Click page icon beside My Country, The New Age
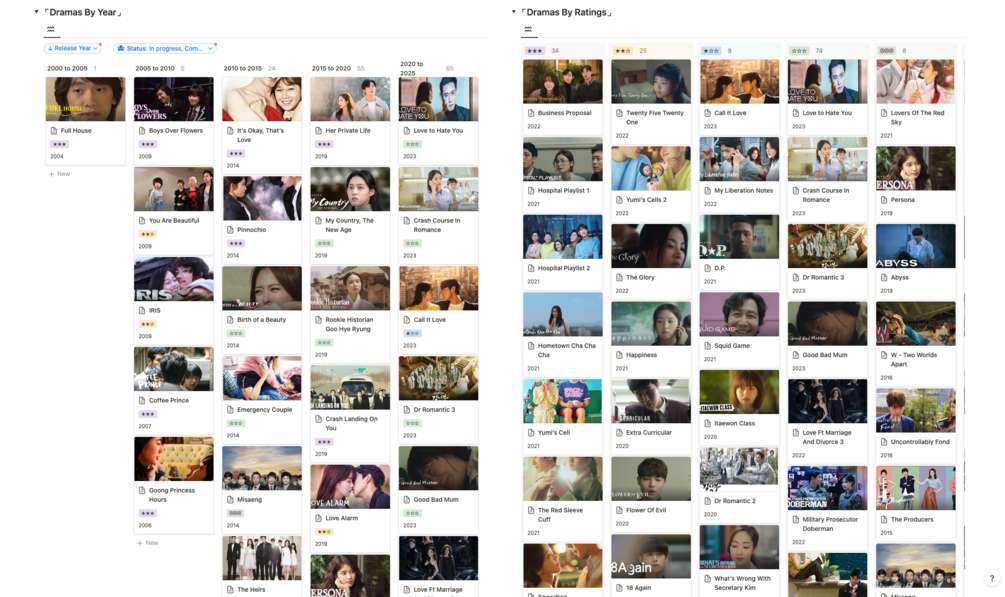Screen dimensions: 1005x597 tap(319, 221)
